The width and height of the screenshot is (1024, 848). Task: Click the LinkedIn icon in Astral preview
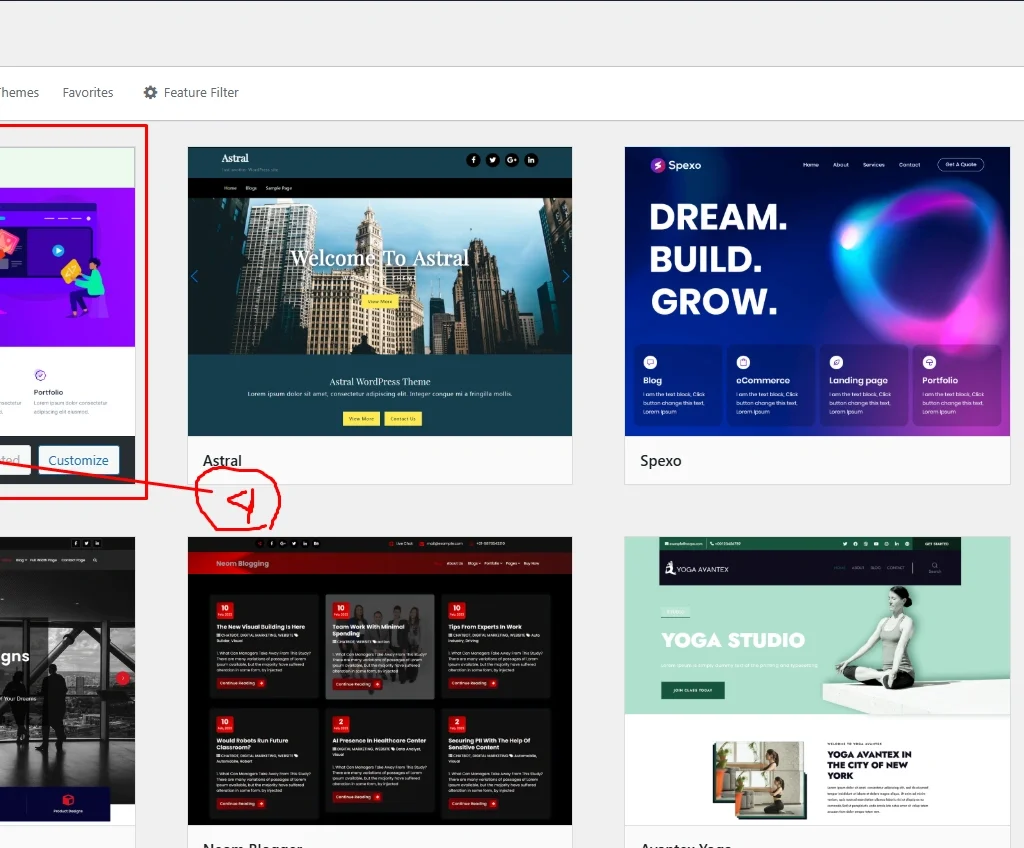pyautogui.click(x=531, y=160)
